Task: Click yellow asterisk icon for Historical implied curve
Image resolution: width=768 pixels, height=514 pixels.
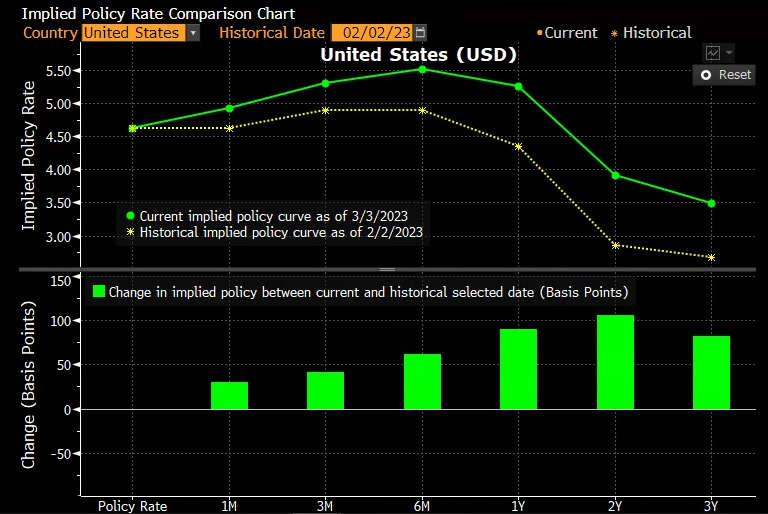Action: click(130, 232)
